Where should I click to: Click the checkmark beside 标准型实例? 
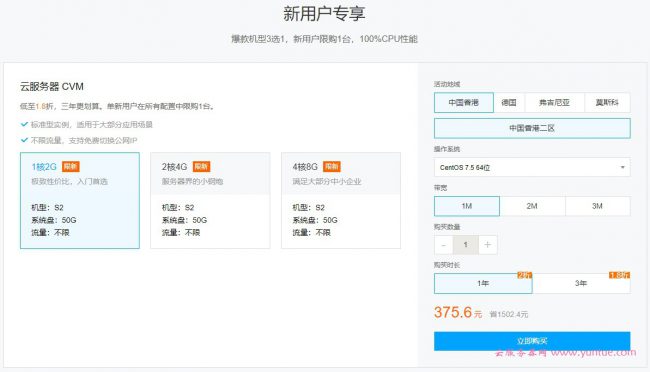point(24,124)
